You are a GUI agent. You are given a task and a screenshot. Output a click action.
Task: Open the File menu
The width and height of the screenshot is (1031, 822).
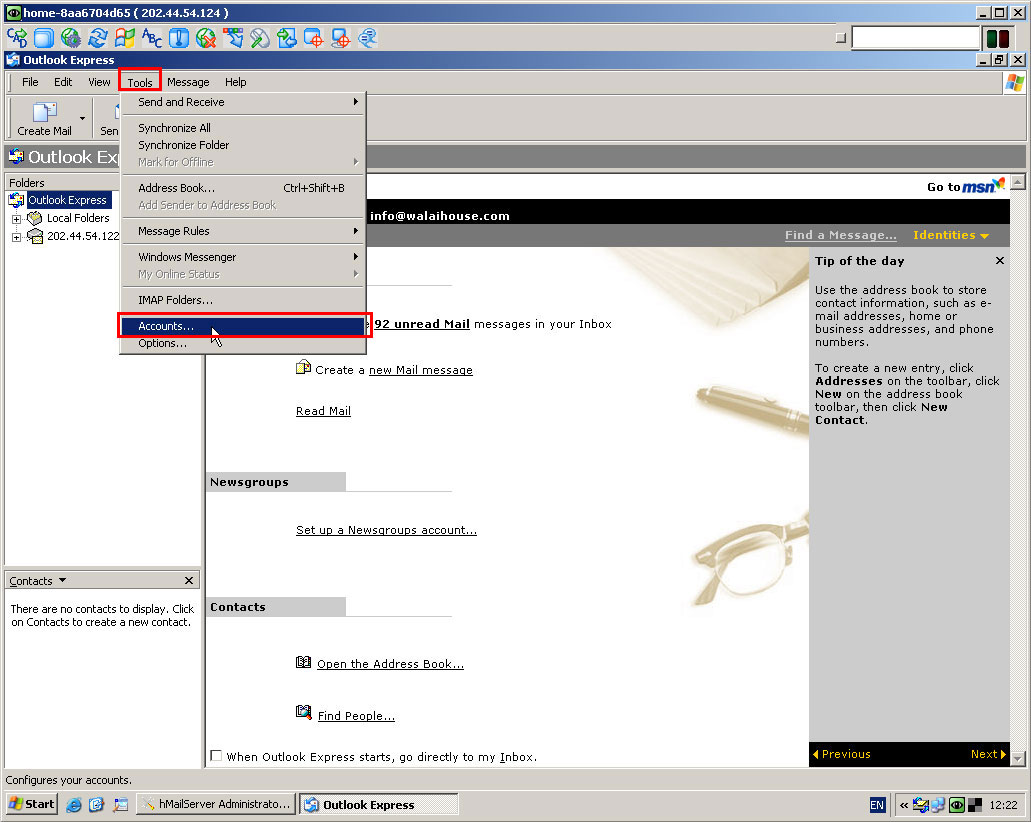30,82
